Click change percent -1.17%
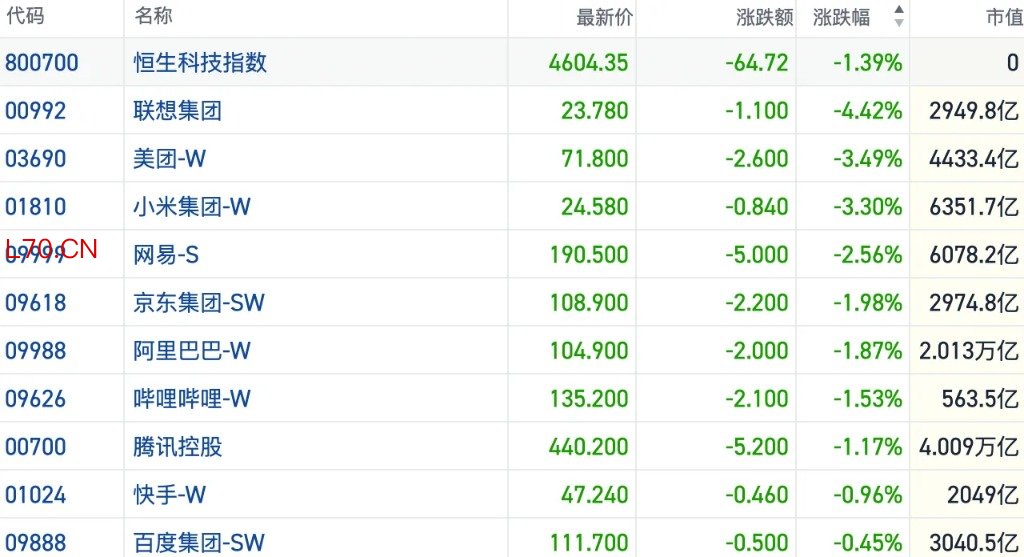Image resolution: width=1024 pixels, height=557 pixels. point(868,447)
